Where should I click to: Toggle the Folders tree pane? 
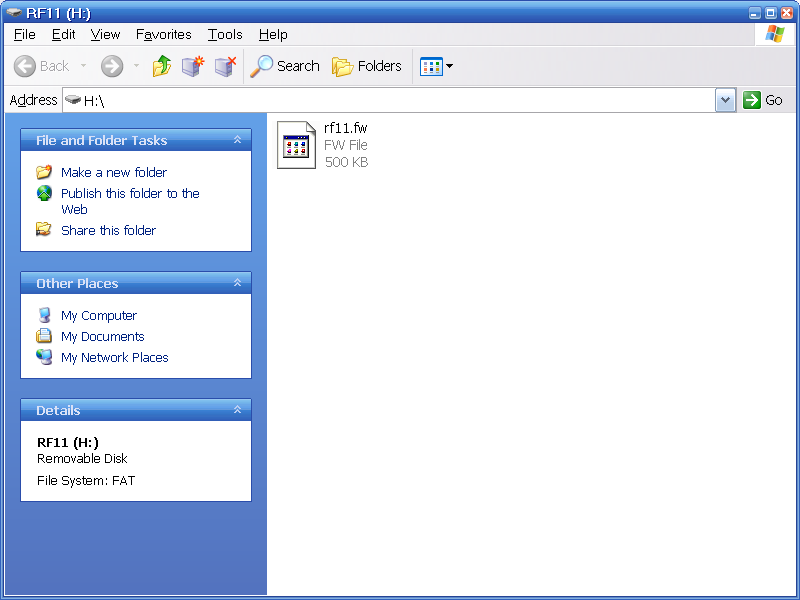coord(367,66)
